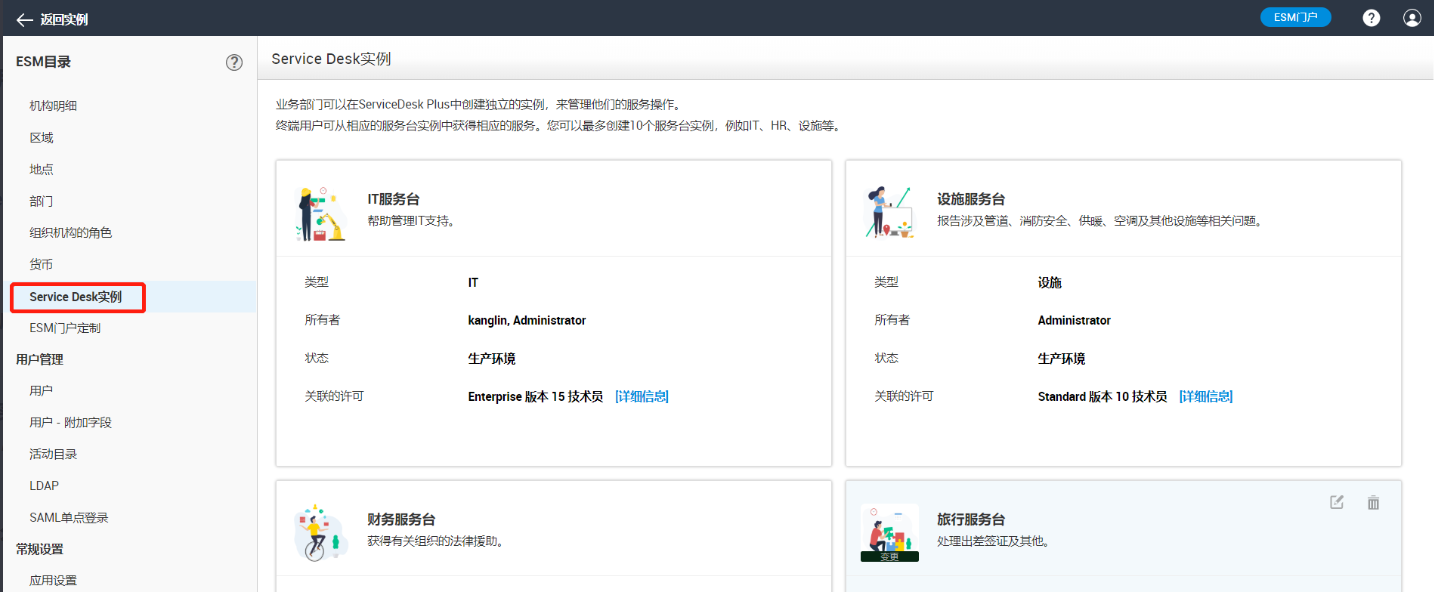Open 用户 sidebar item
Viewport: 1434px width, 592px height.
click(41, 391)
